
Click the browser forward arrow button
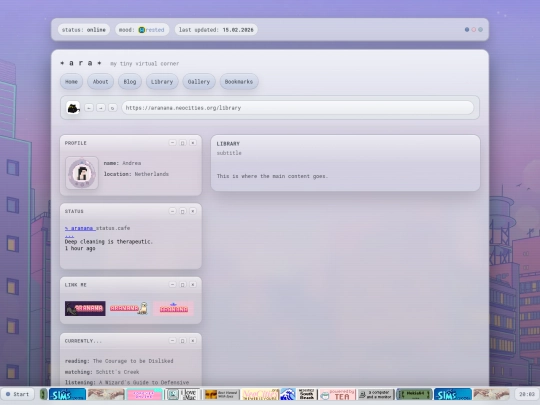tap(101, 108)
